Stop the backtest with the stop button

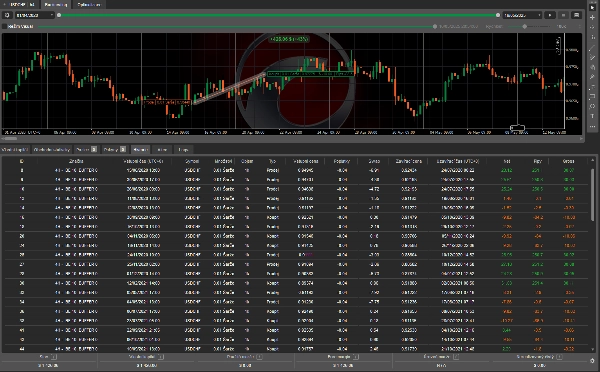point(563,15)
